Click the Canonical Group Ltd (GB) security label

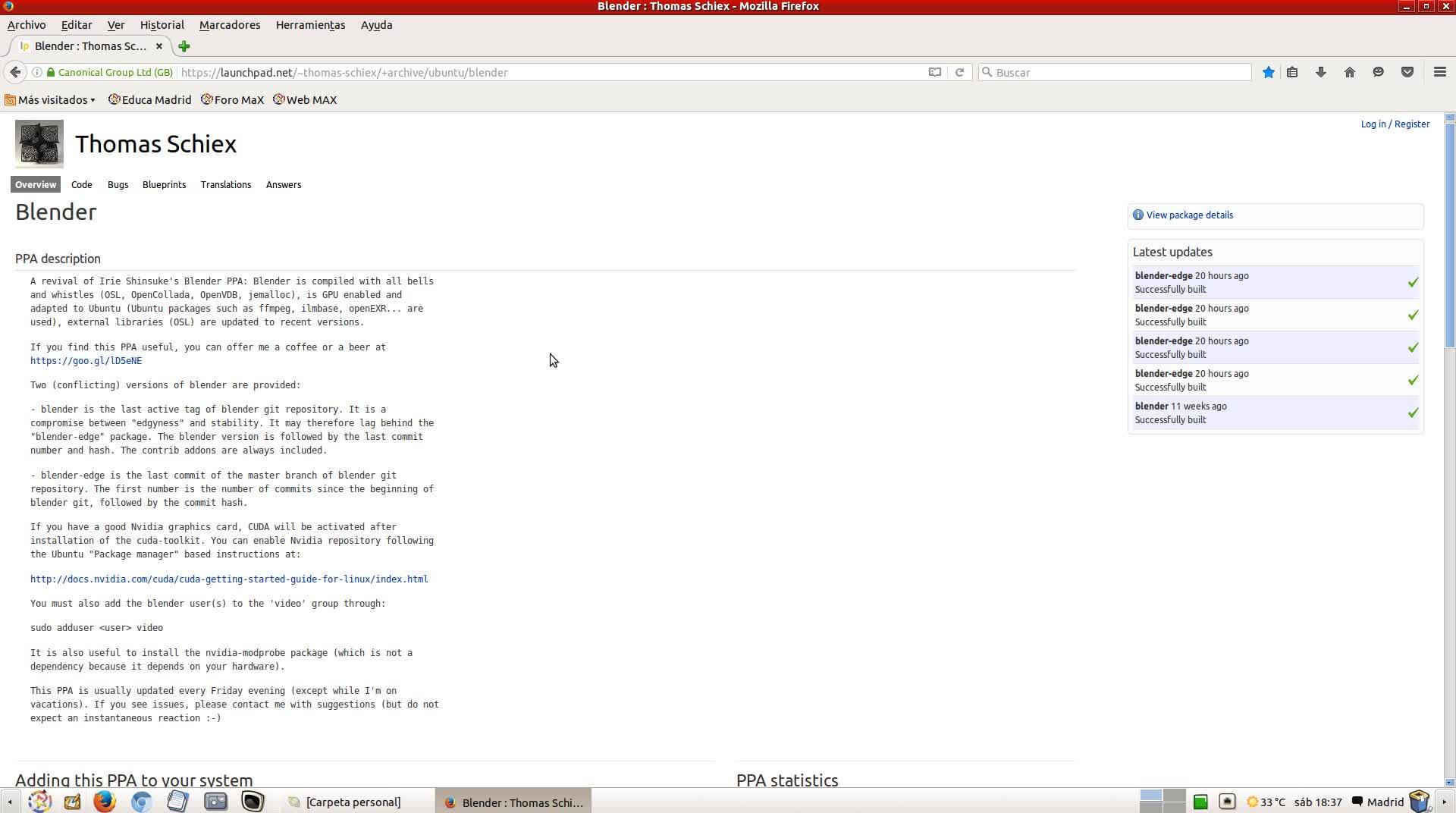pos(115,72)
